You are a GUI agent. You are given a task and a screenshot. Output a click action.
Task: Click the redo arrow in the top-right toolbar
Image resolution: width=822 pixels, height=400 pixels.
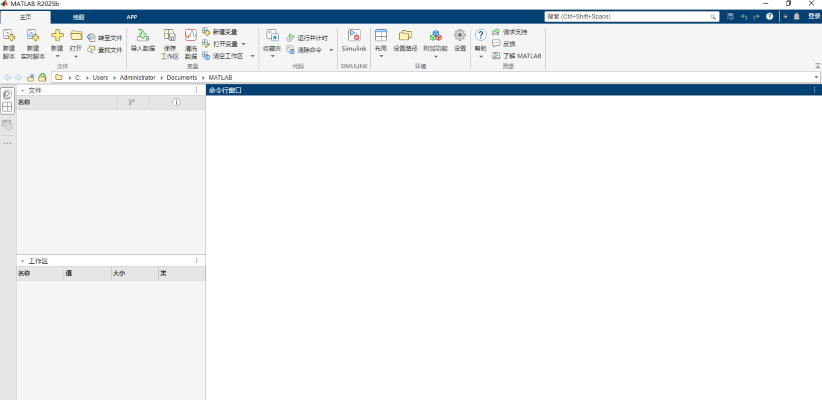(x=756, y=17)
